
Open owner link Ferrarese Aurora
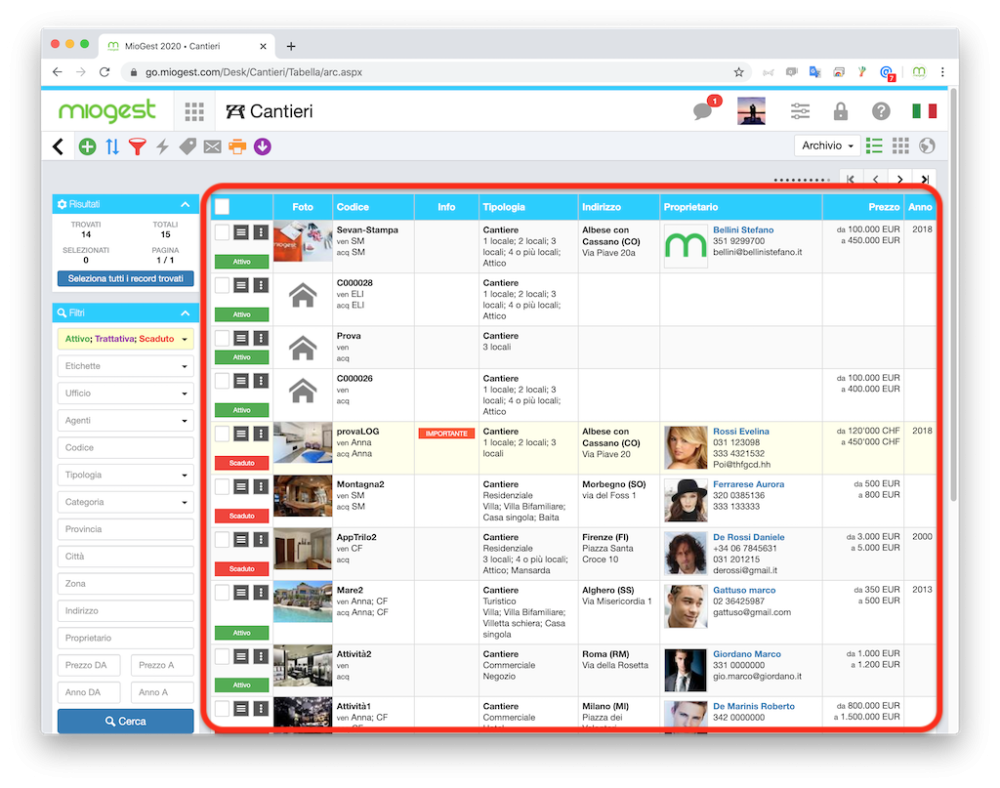pos(749,484)
